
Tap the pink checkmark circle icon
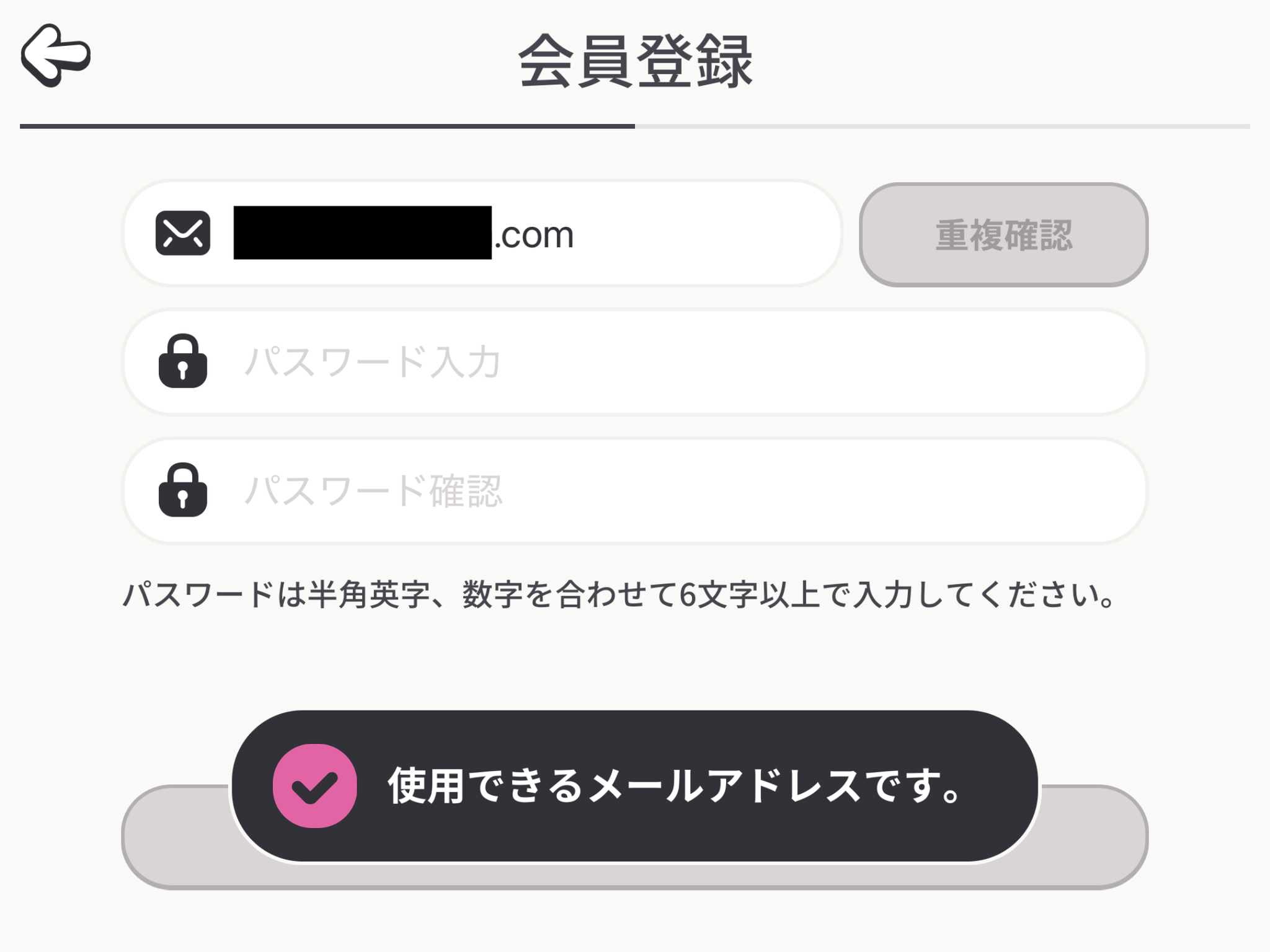coord(315,786)
